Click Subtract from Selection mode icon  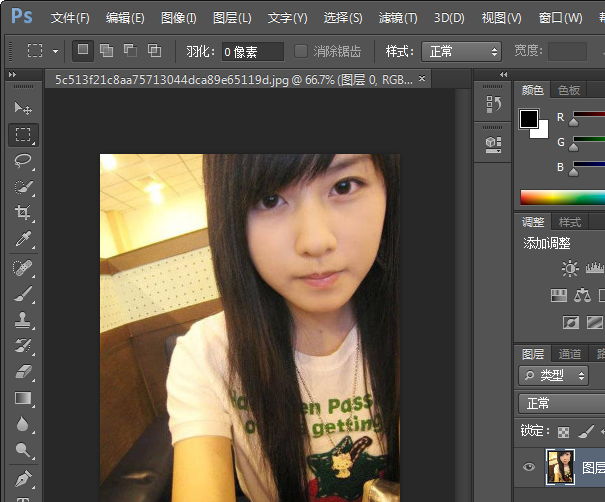pos(130,51)
